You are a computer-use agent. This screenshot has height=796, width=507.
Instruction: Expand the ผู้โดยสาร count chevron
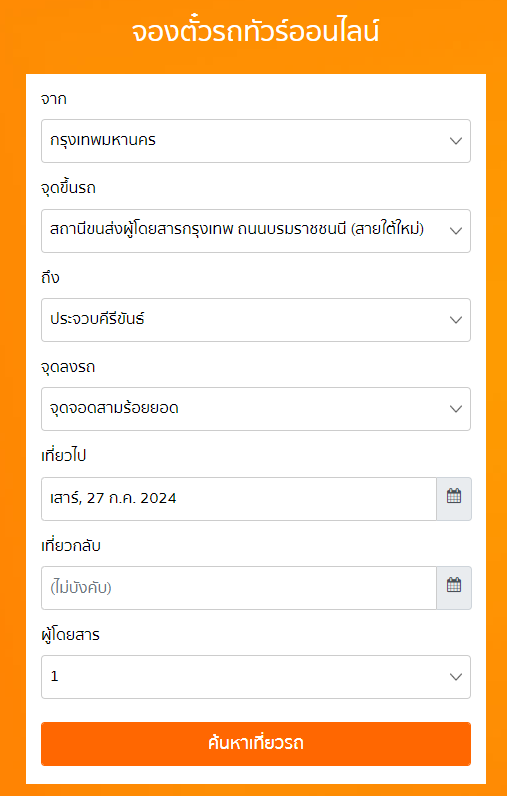click(456, 677)
